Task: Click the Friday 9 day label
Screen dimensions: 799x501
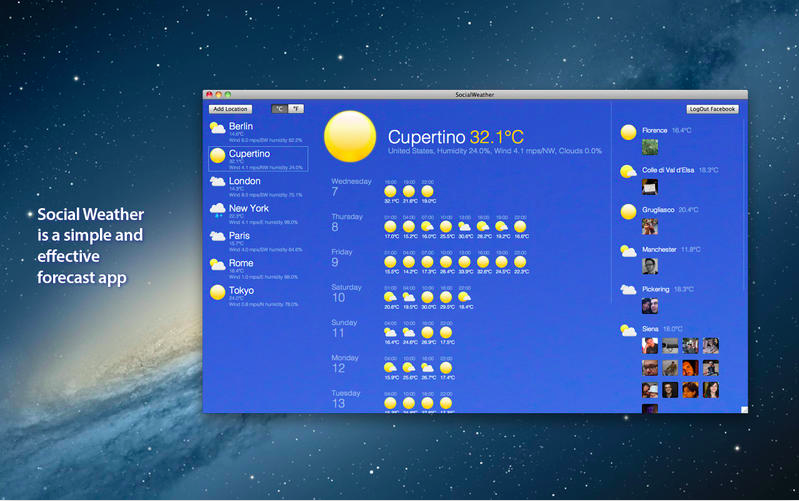Action: point(342,257)
